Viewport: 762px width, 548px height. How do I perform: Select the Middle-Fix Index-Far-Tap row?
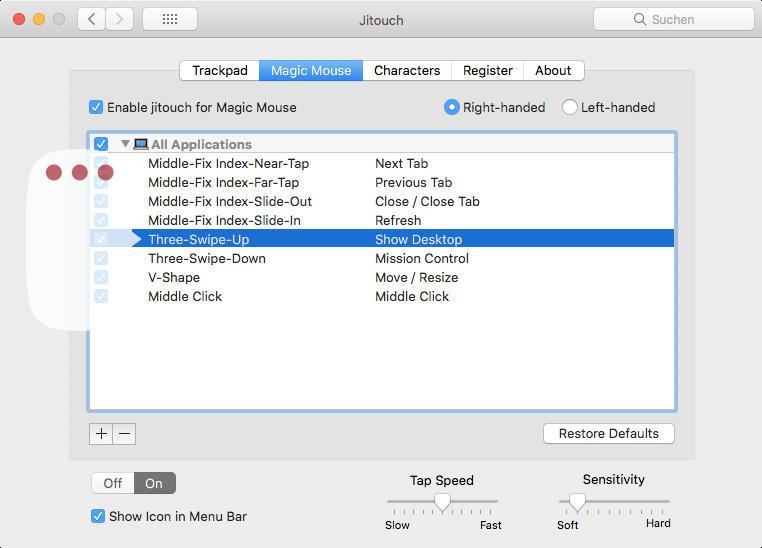point(382,182)
